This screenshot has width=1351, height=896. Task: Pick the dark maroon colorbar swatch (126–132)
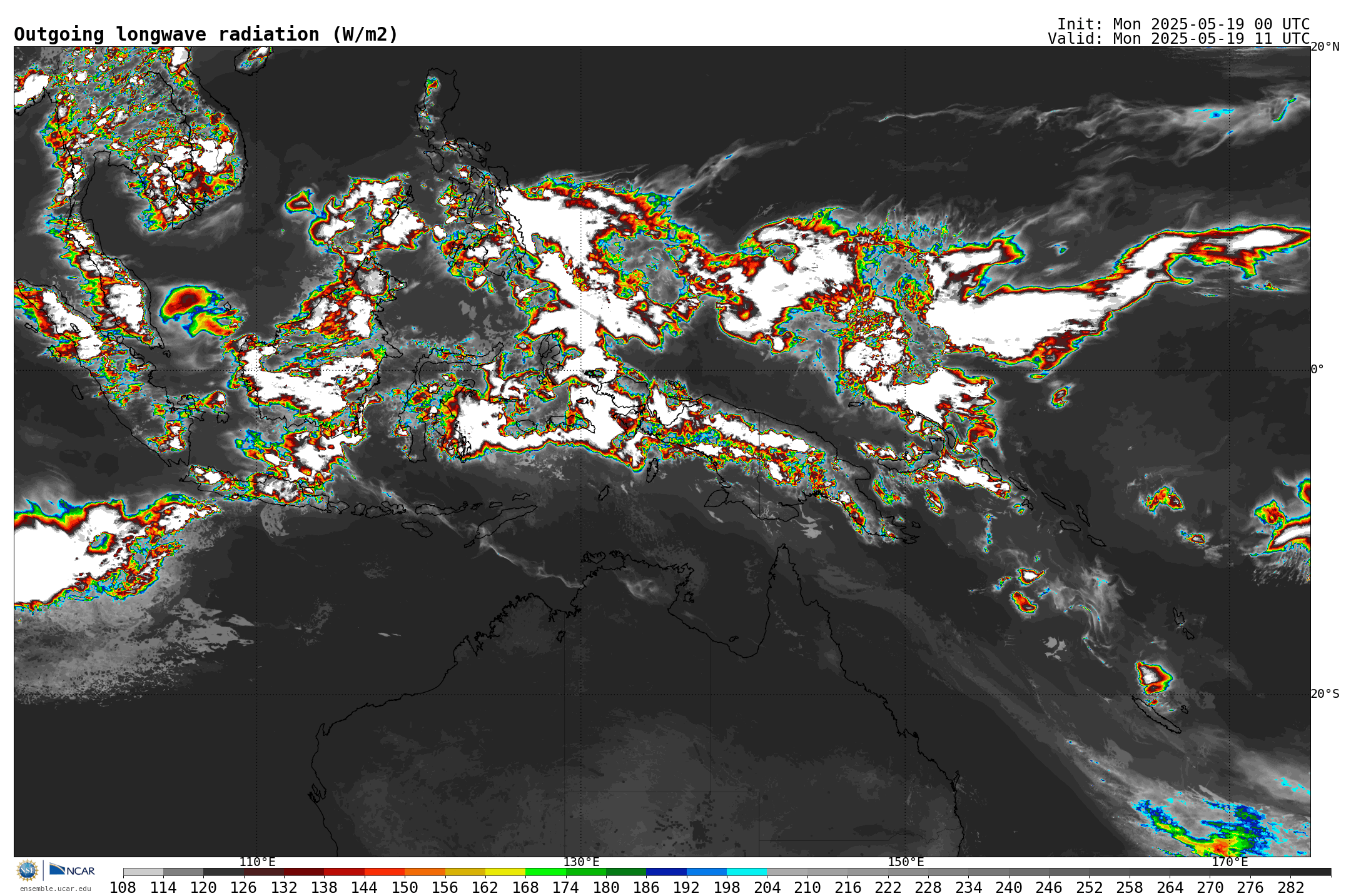264,872
